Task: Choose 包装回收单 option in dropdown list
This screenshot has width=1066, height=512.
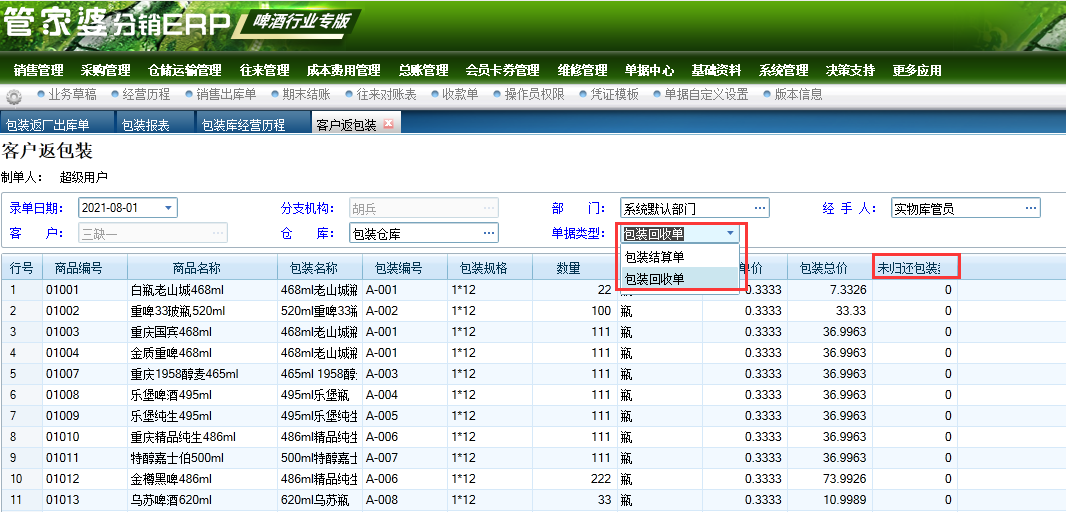Action: pos(678,278)
